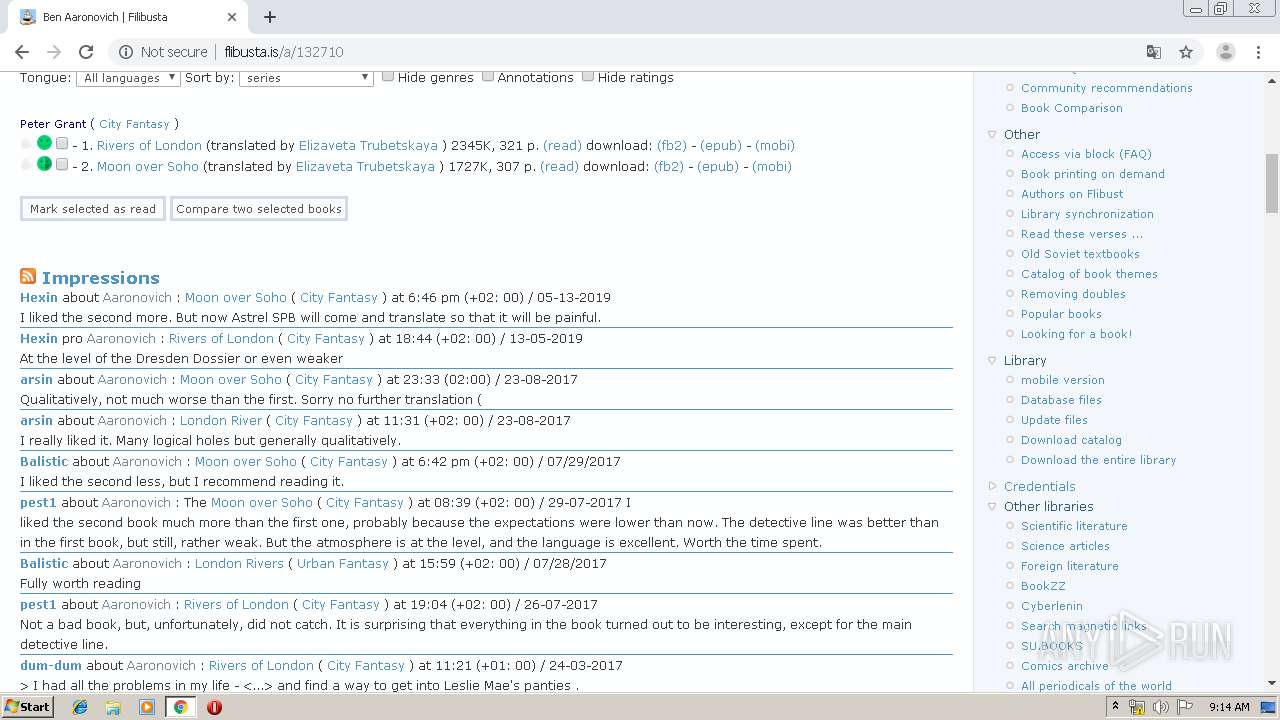Click the RSS feed icon beside Impressions
The height and width of the screenshot is (720, 1280).
tap(28, 277)
